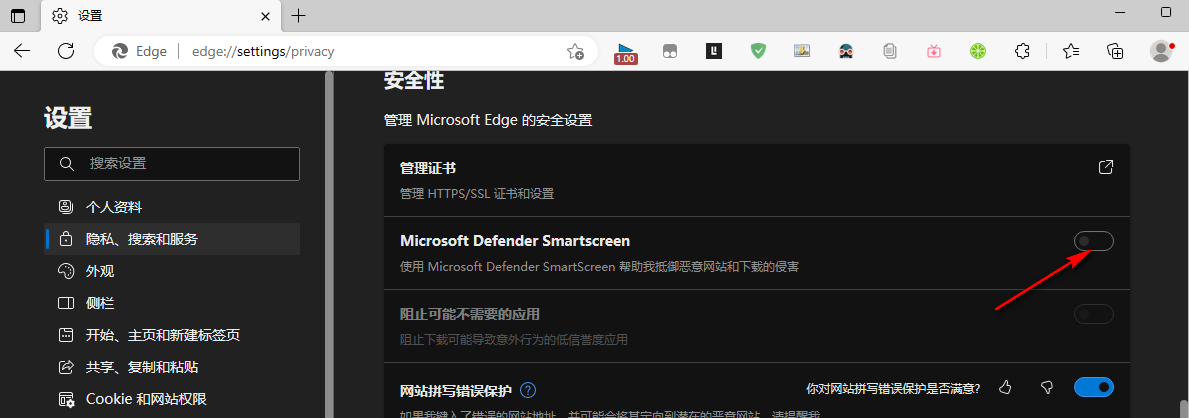Open the Favorites list
The image size is (1189, 418).
(1071, 51)
